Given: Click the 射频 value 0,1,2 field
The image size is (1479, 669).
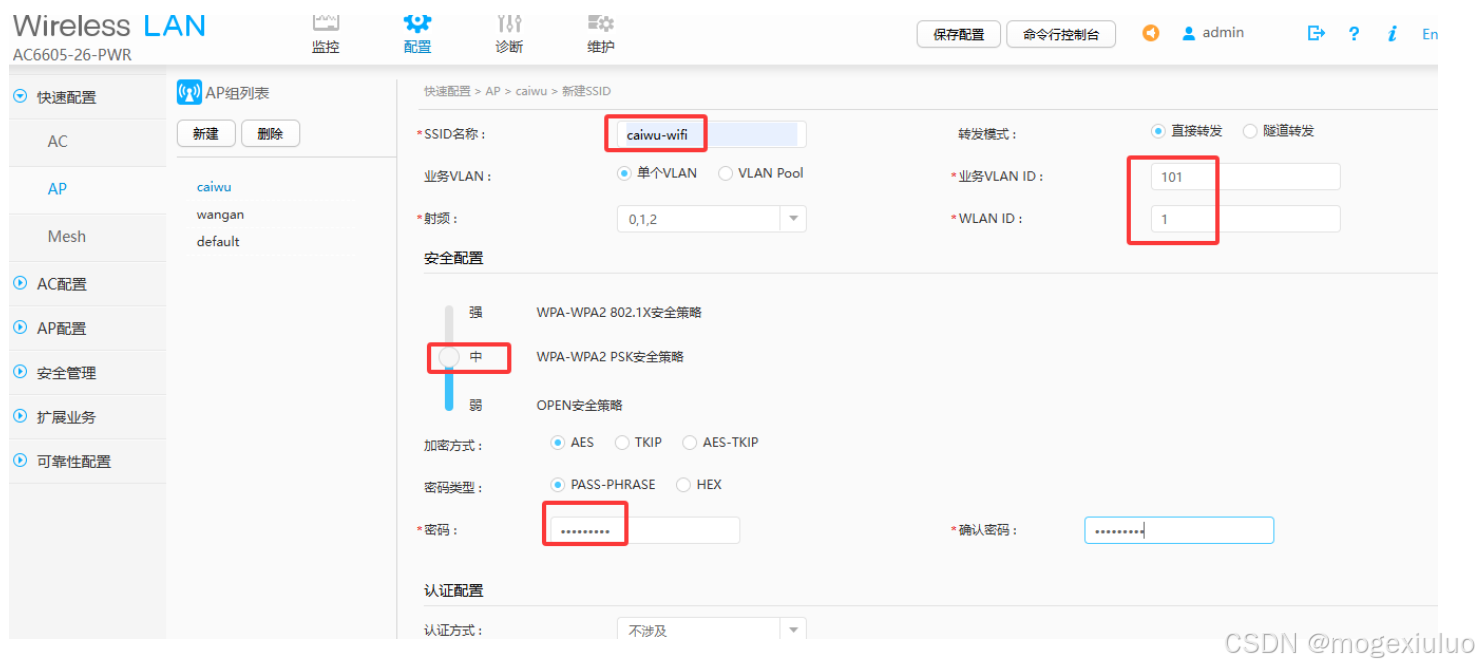Looking at the screenshot, I should point(699,219).
